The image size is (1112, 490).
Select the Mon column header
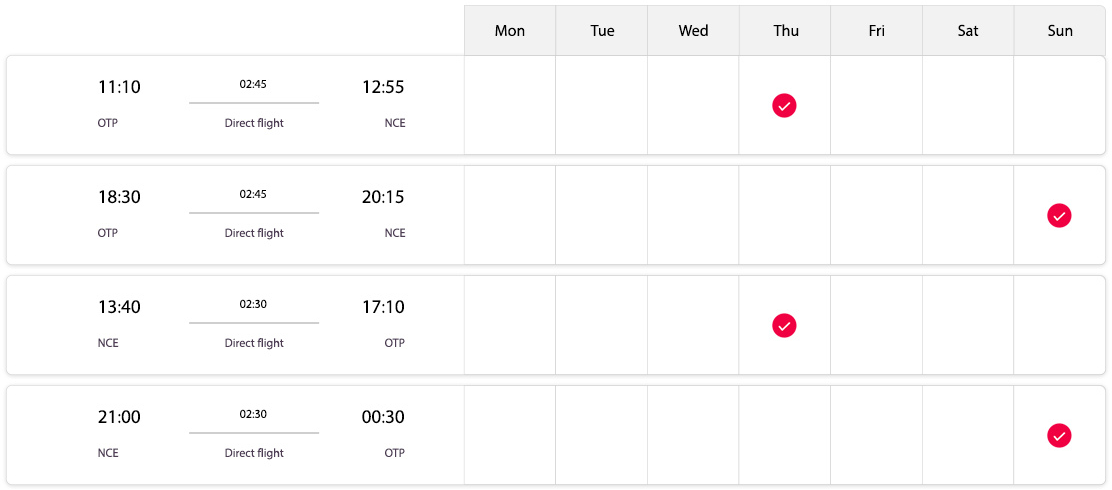(x=510, y=30)
